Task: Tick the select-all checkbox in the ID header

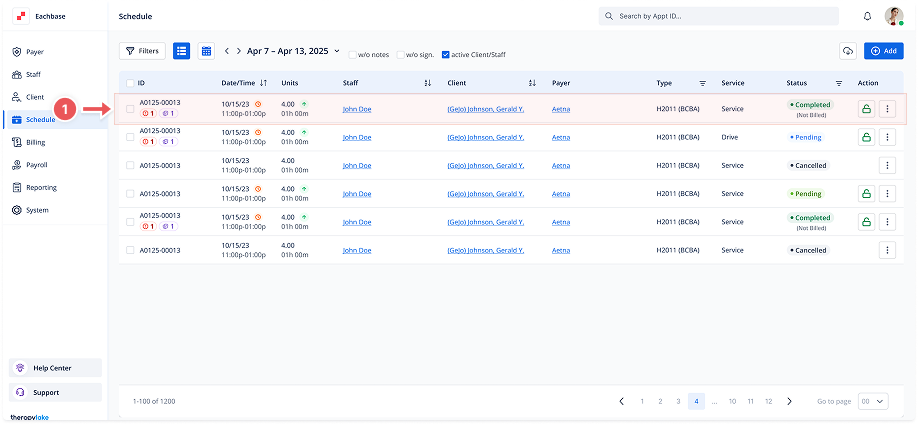Action: tap(130, 83)
